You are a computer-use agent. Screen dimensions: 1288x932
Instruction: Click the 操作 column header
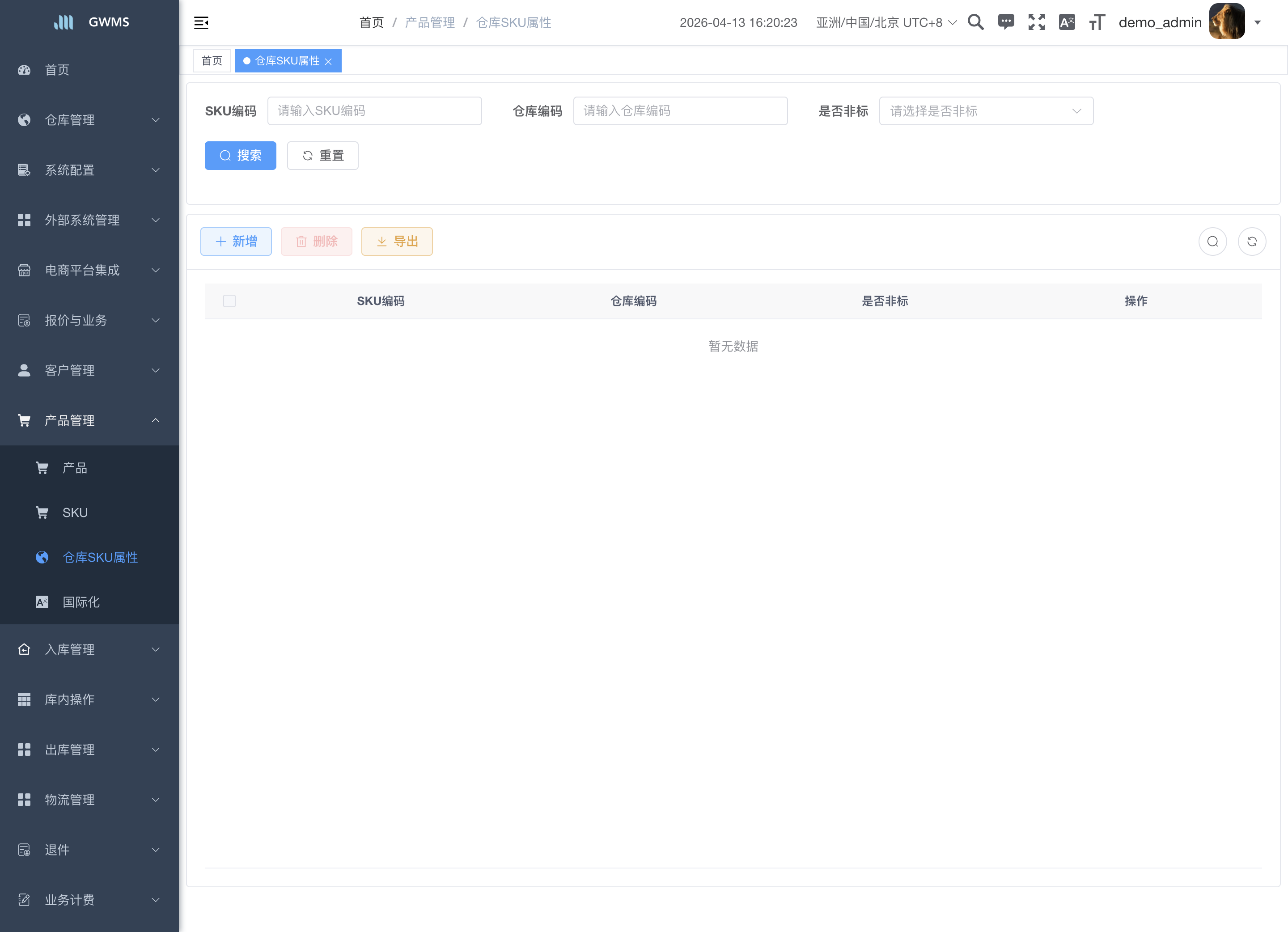[x=1136, y=301]
